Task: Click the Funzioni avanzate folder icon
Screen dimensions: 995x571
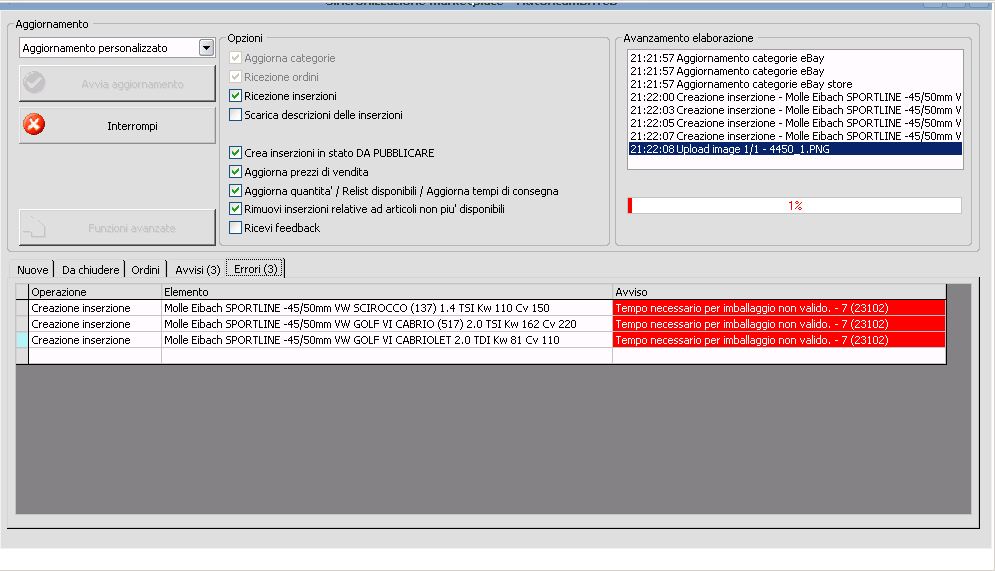Action: click(35, 227)
